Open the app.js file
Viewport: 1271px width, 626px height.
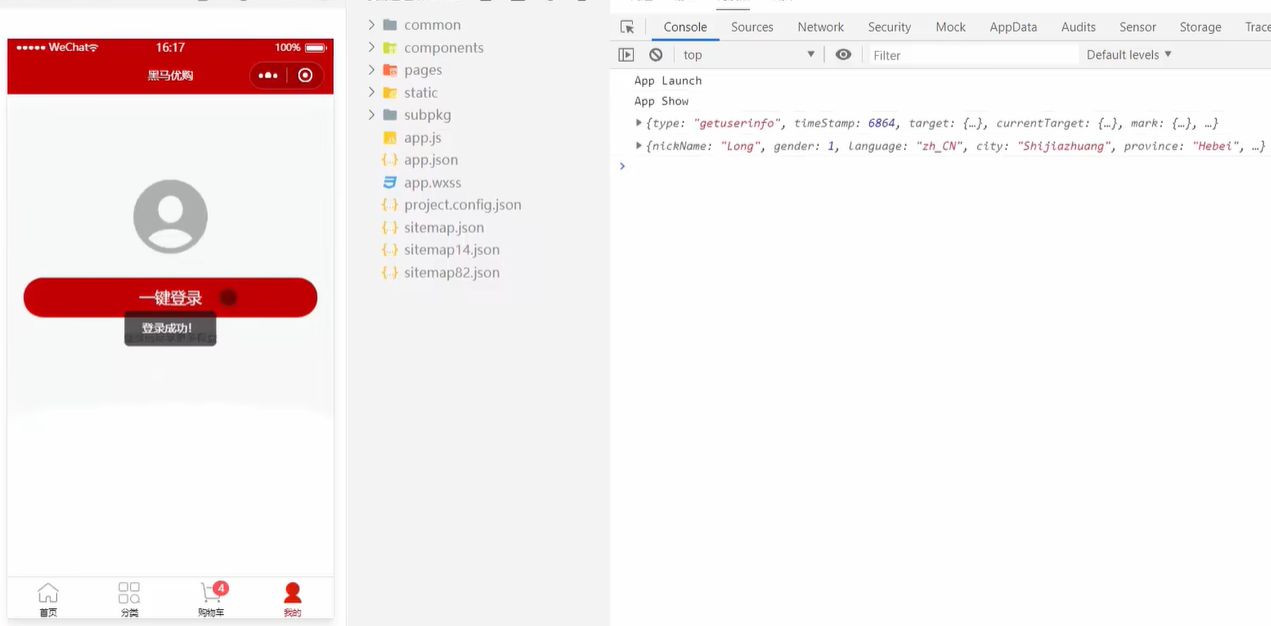point(422,137)
